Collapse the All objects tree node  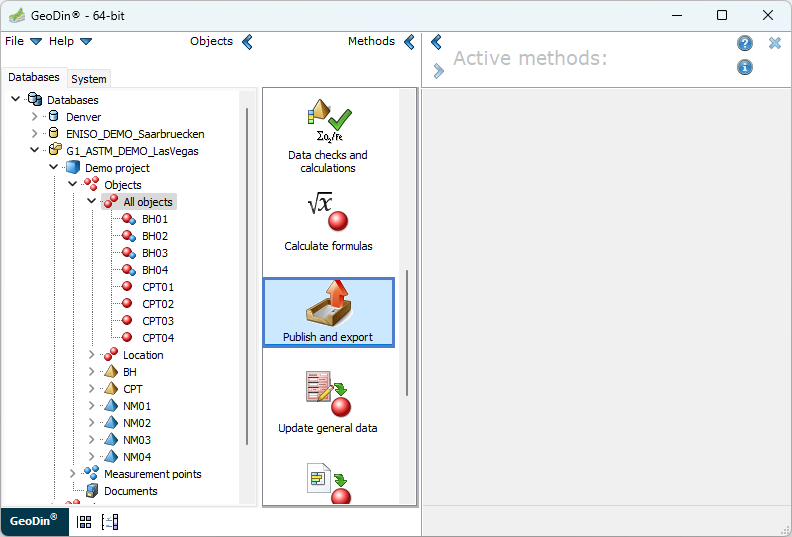tap(92, 202)
